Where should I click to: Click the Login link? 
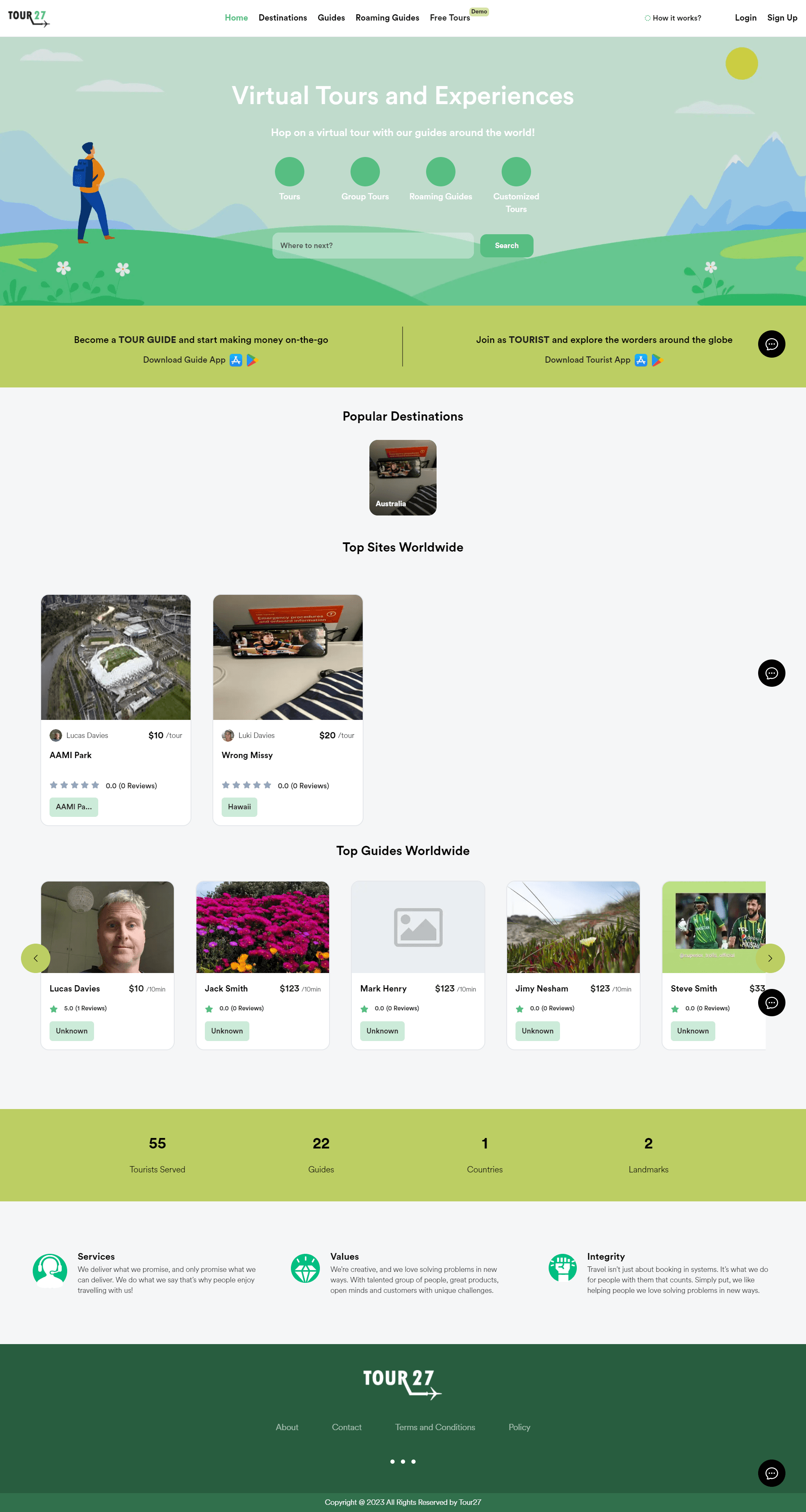[746, 18]
